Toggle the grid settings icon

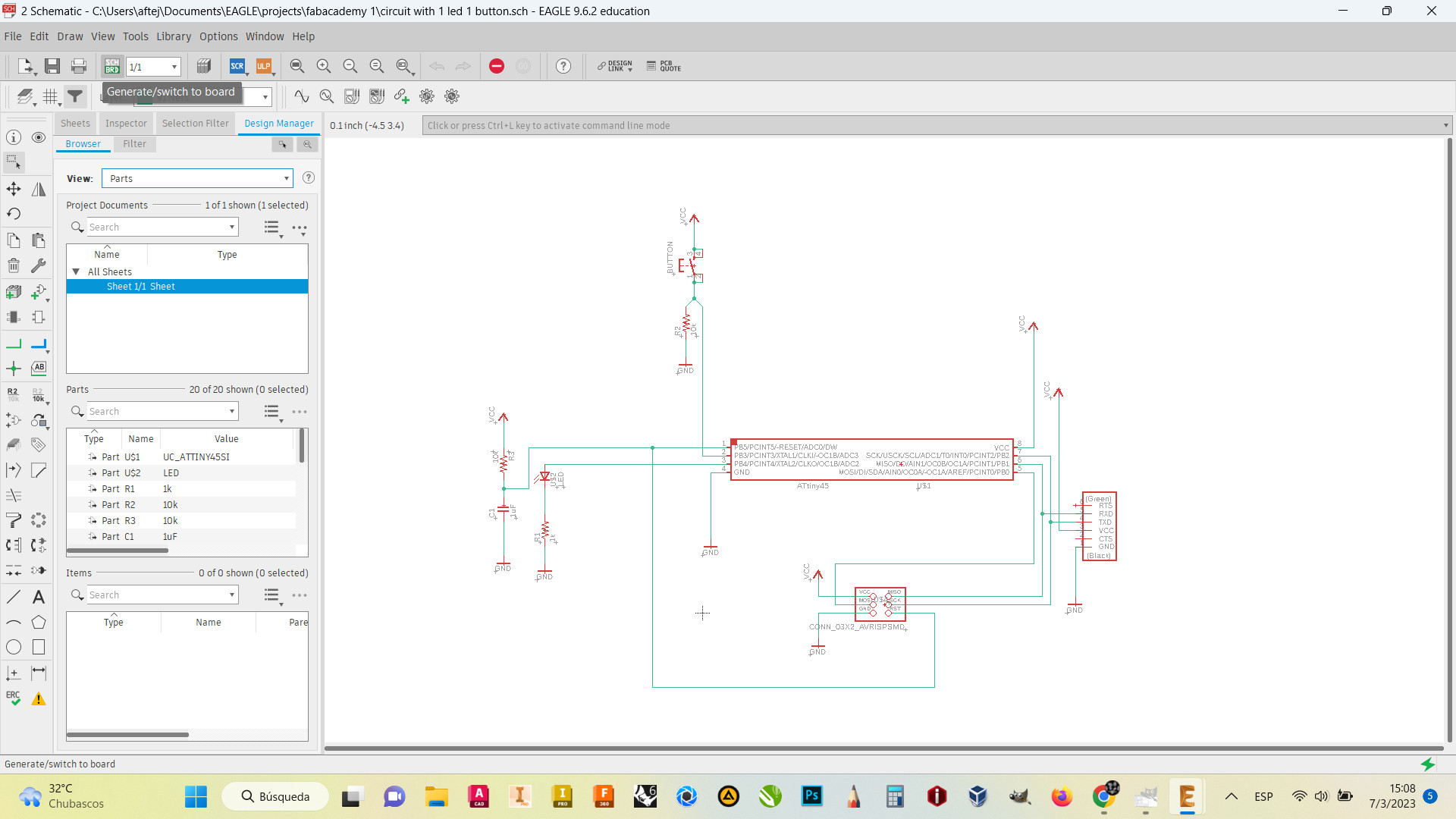coord(51,96)
